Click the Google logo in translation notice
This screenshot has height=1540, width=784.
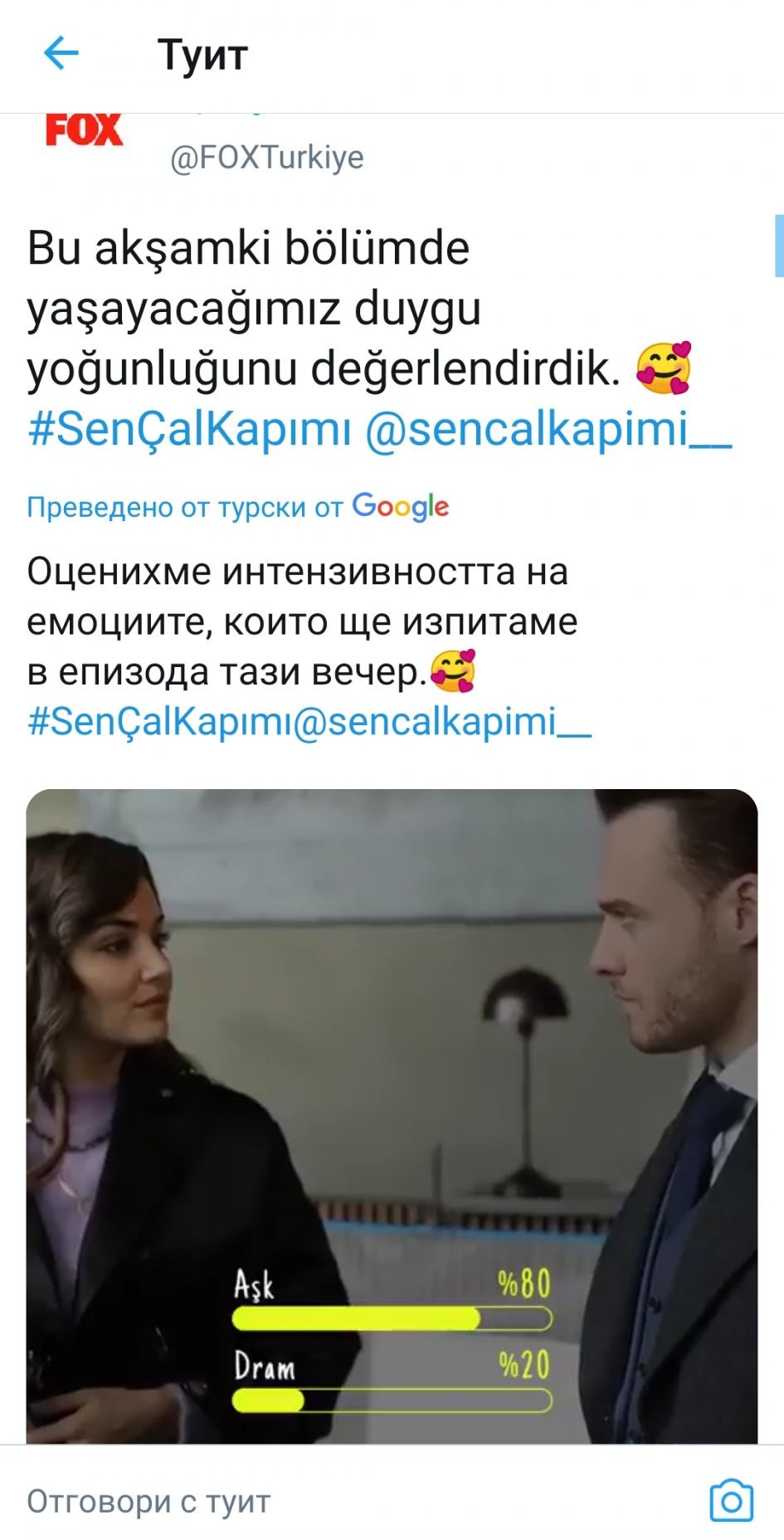401,506
